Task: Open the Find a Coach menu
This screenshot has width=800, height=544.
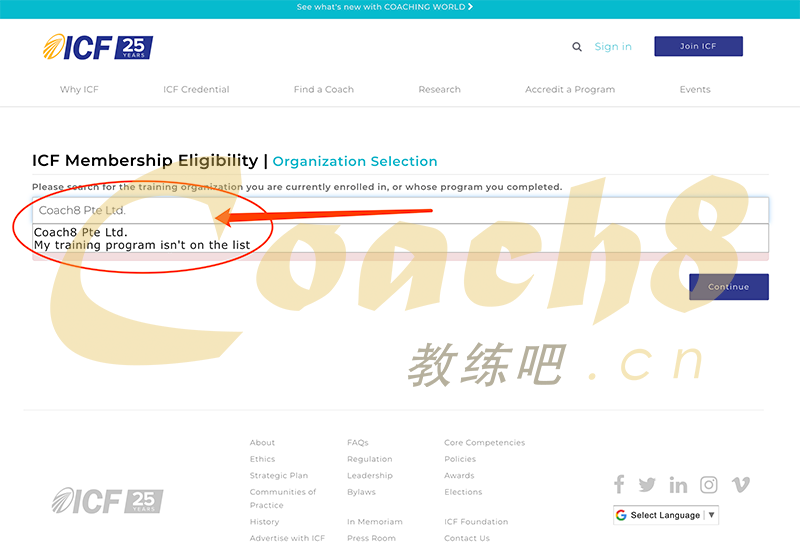Action: click(323, 90)
